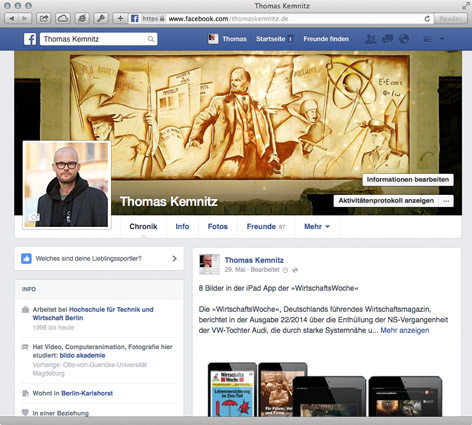Click Aktivitätenprotokoll anzeigen button
This screenshot has height=425, width=472.
click(386, 201)
